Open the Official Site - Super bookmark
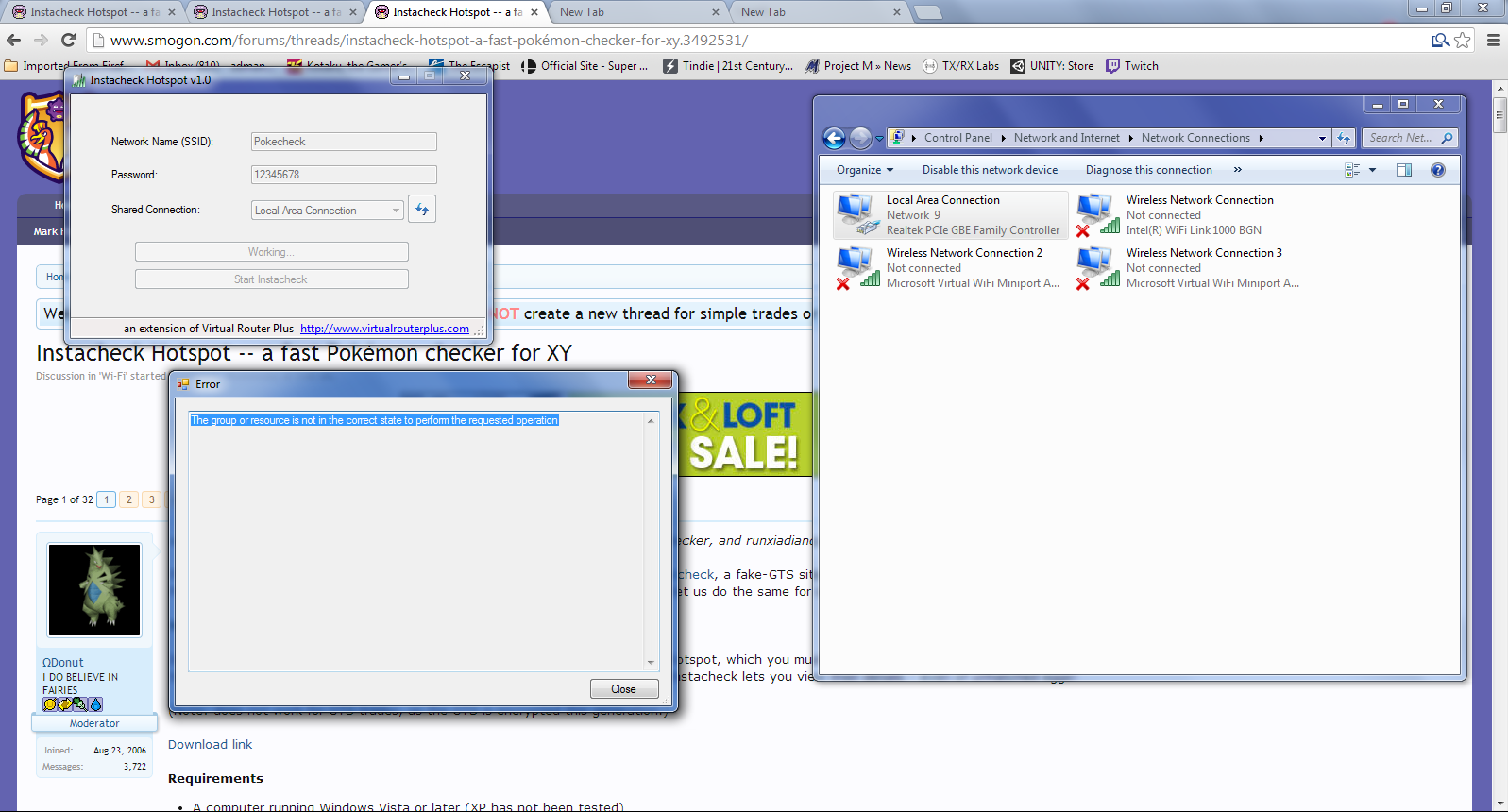1508x812 pixels. click(585, 66)
